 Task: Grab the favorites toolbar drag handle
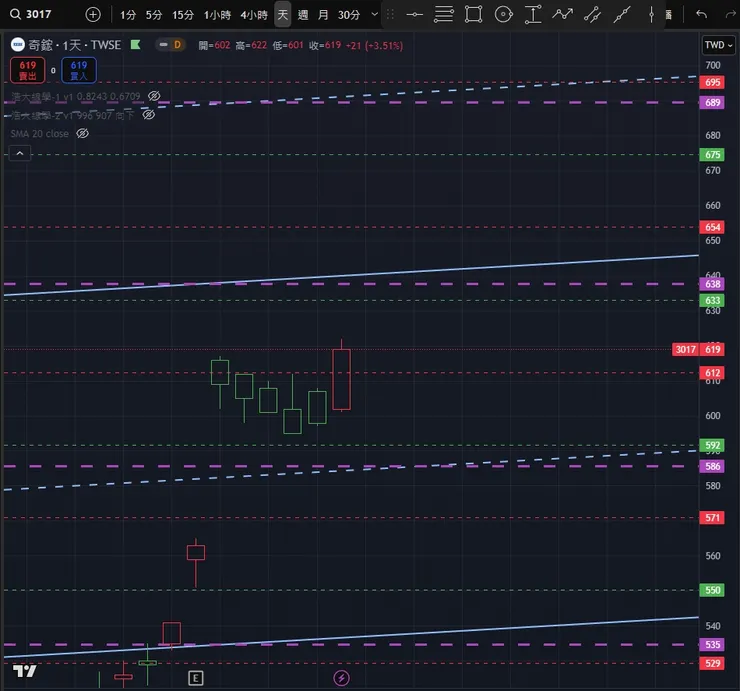point(390,15)
